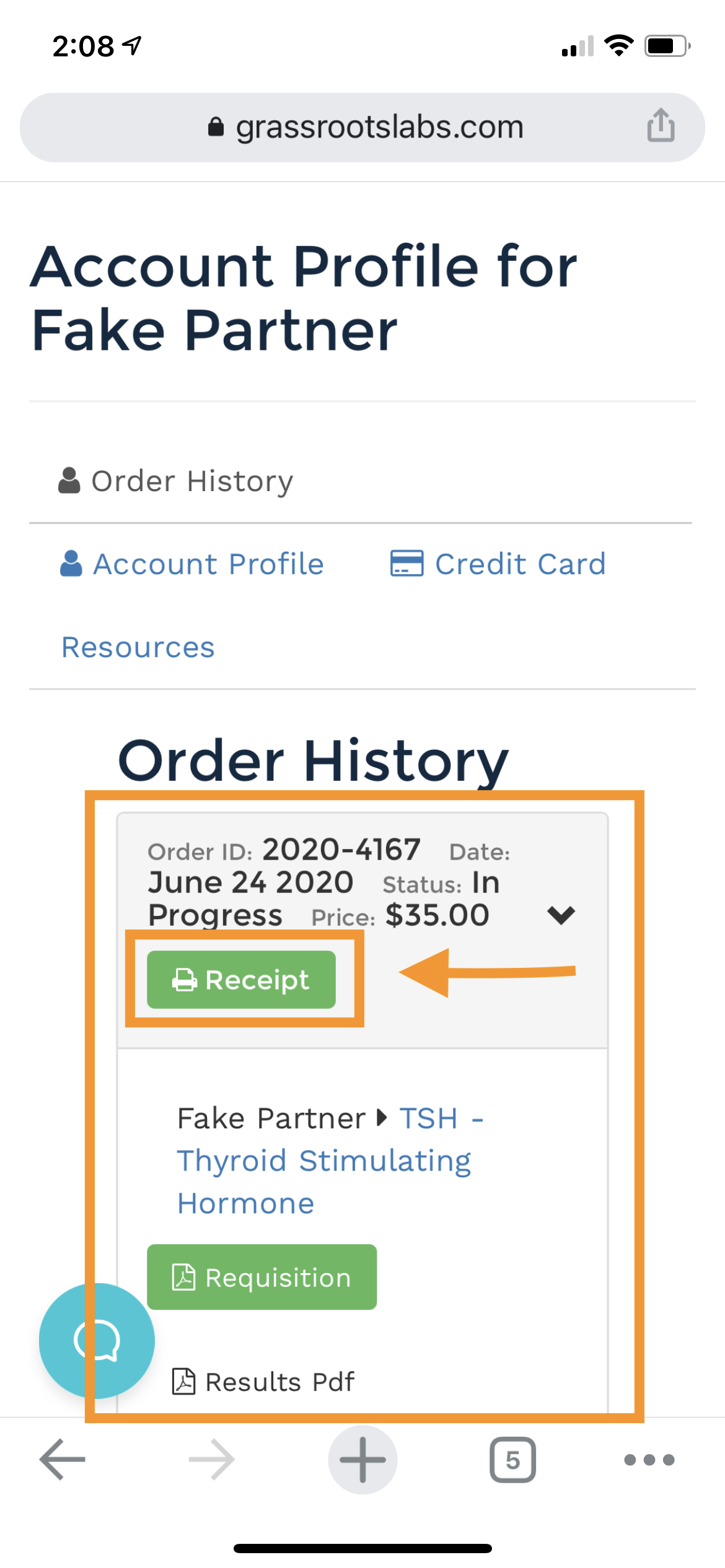Go back with the browser back arrow
725x1568 pixels.
pos(62,1460)
